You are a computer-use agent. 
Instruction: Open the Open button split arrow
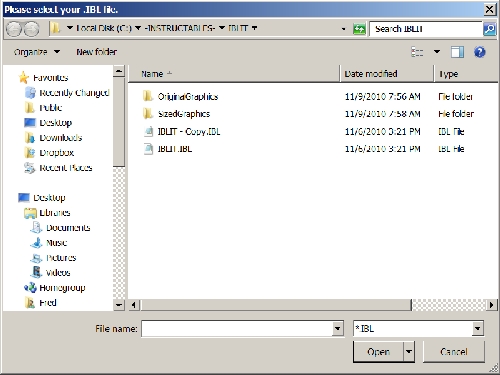point(409,352)
